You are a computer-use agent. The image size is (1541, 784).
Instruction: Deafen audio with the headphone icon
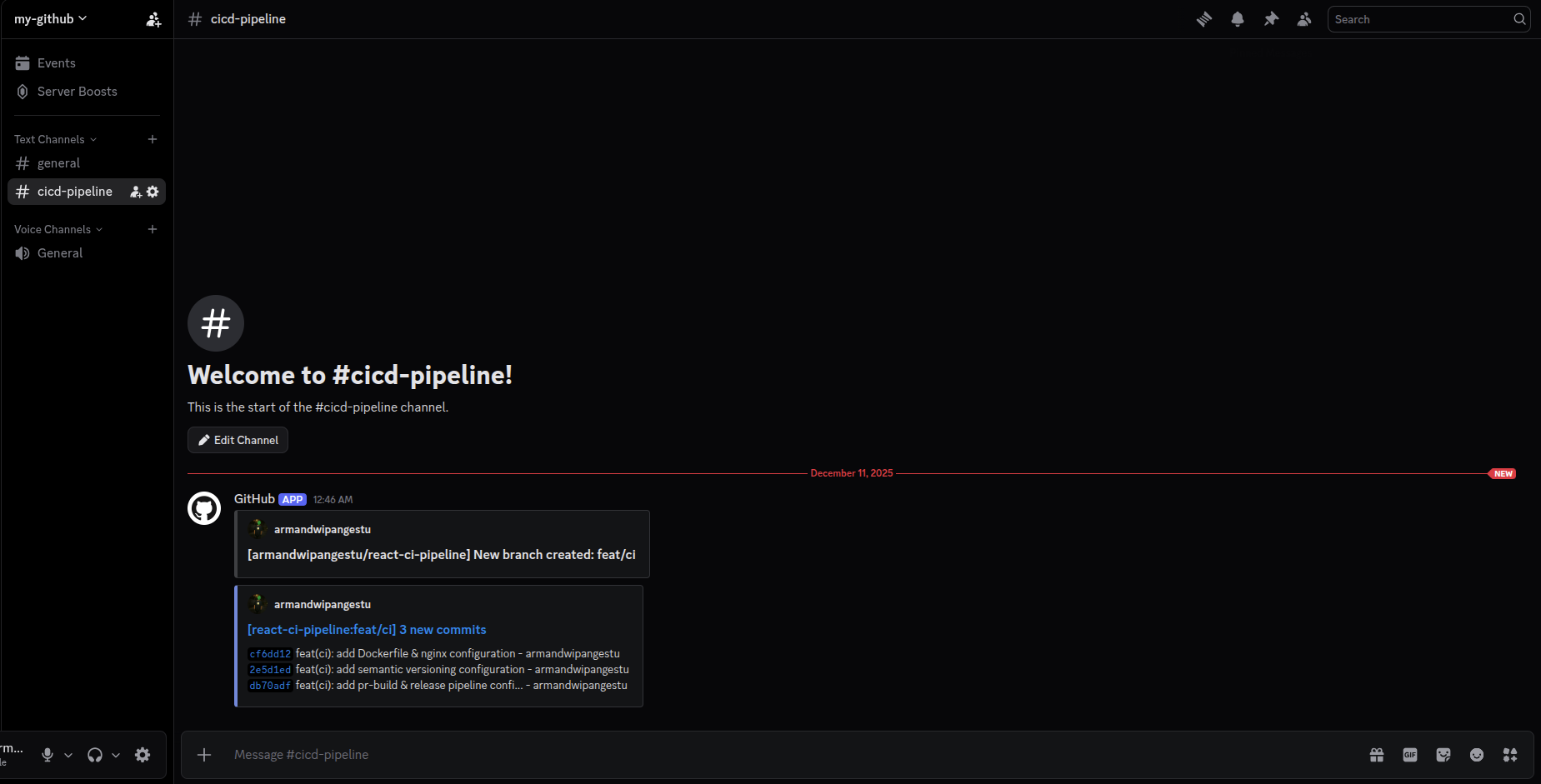point(95,755)
